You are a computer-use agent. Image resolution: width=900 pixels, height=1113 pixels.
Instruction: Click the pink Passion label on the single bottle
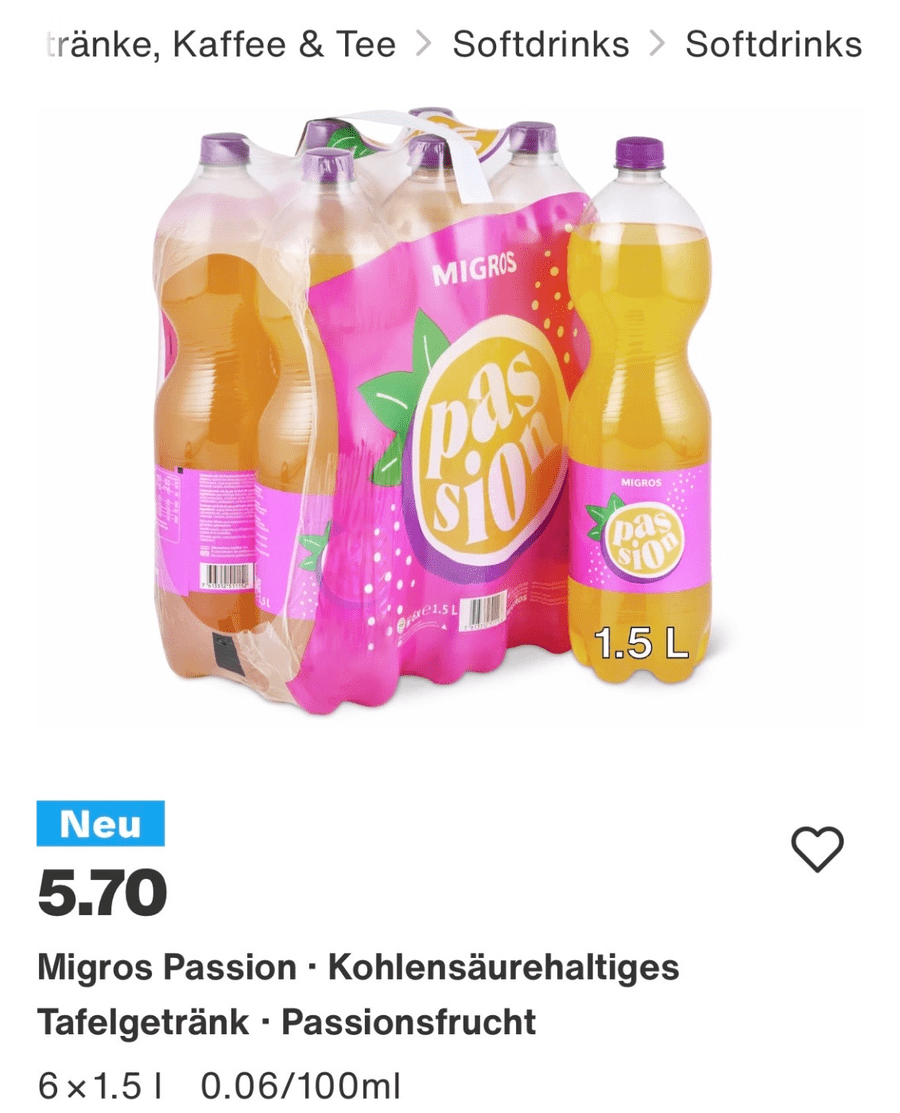pos(641,527)
